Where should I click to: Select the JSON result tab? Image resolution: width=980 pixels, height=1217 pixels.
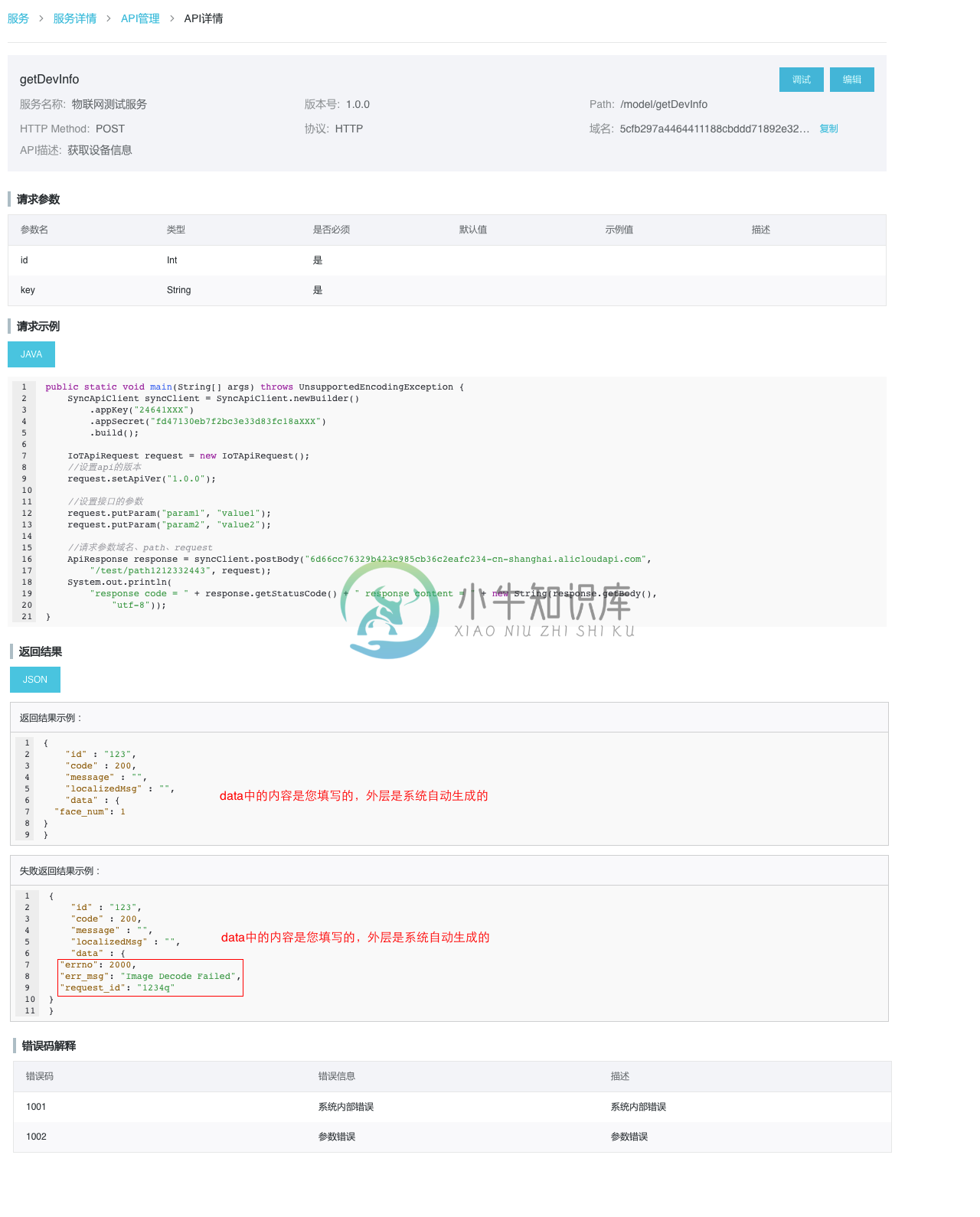coord(35,680)
